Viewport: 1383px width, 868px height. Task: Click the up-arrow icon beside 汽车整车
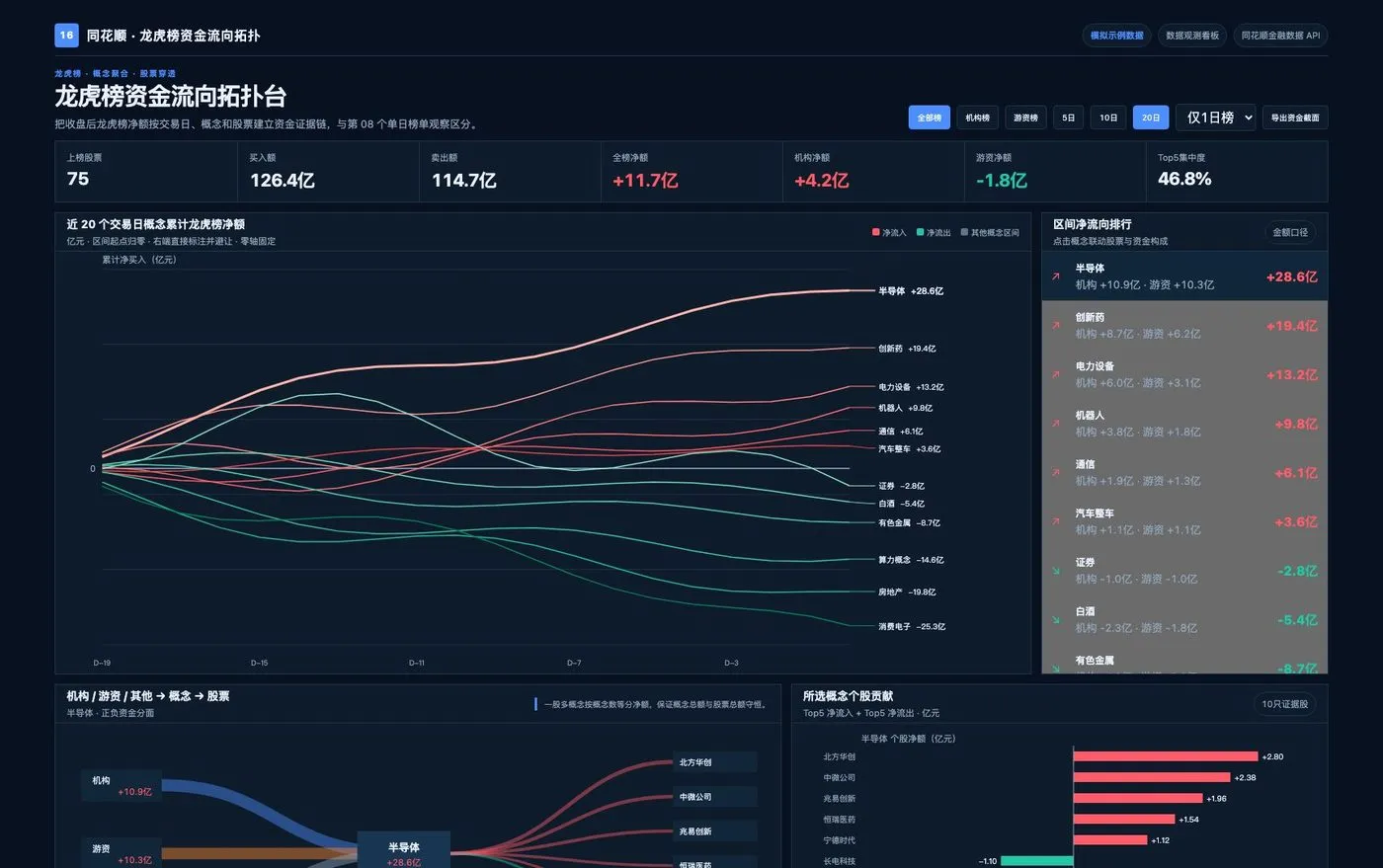pos(1055,521)
